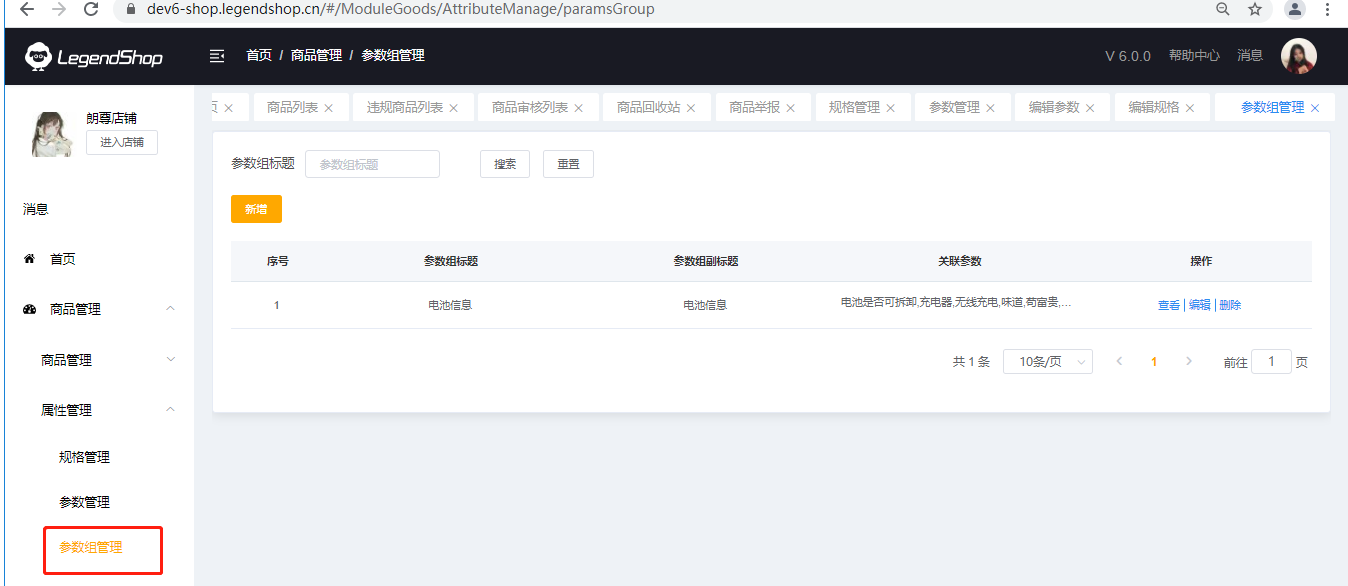Open 规格管理 in the sidebar
The image size is (1348, 586).
click(84, 457)
